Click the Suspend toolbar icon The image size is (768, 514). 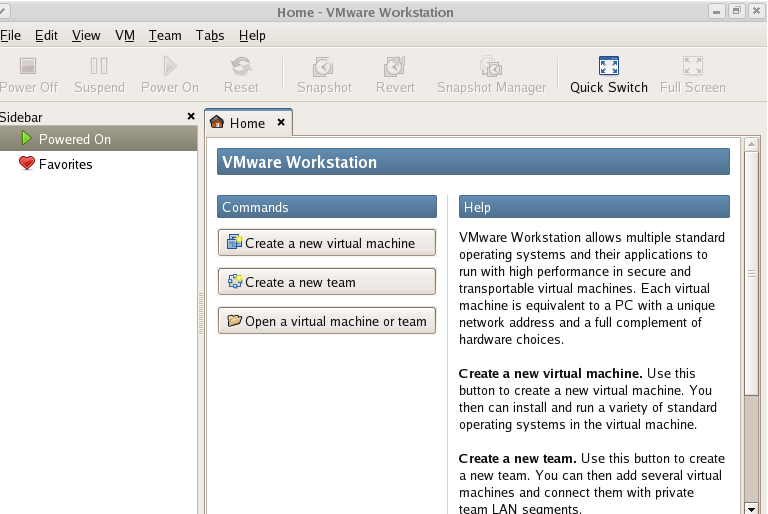click(99, 66)
